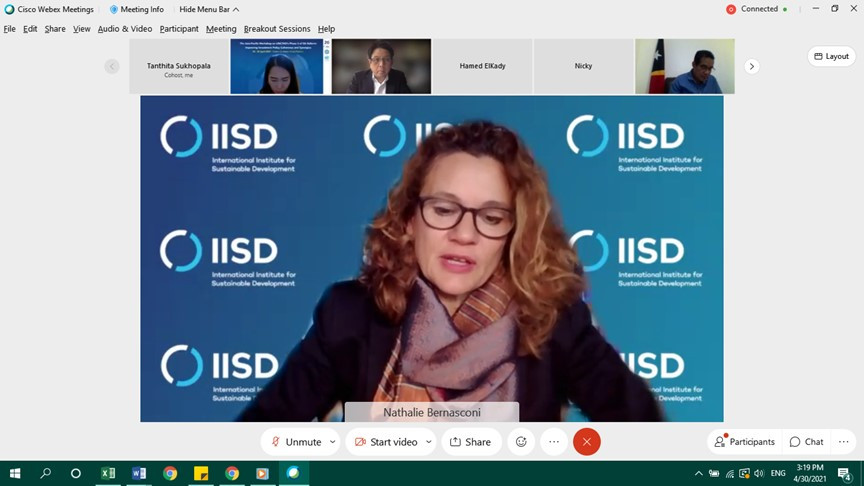Show previous participants with the left arrow
864x486 pixels.
click(112, 66)
